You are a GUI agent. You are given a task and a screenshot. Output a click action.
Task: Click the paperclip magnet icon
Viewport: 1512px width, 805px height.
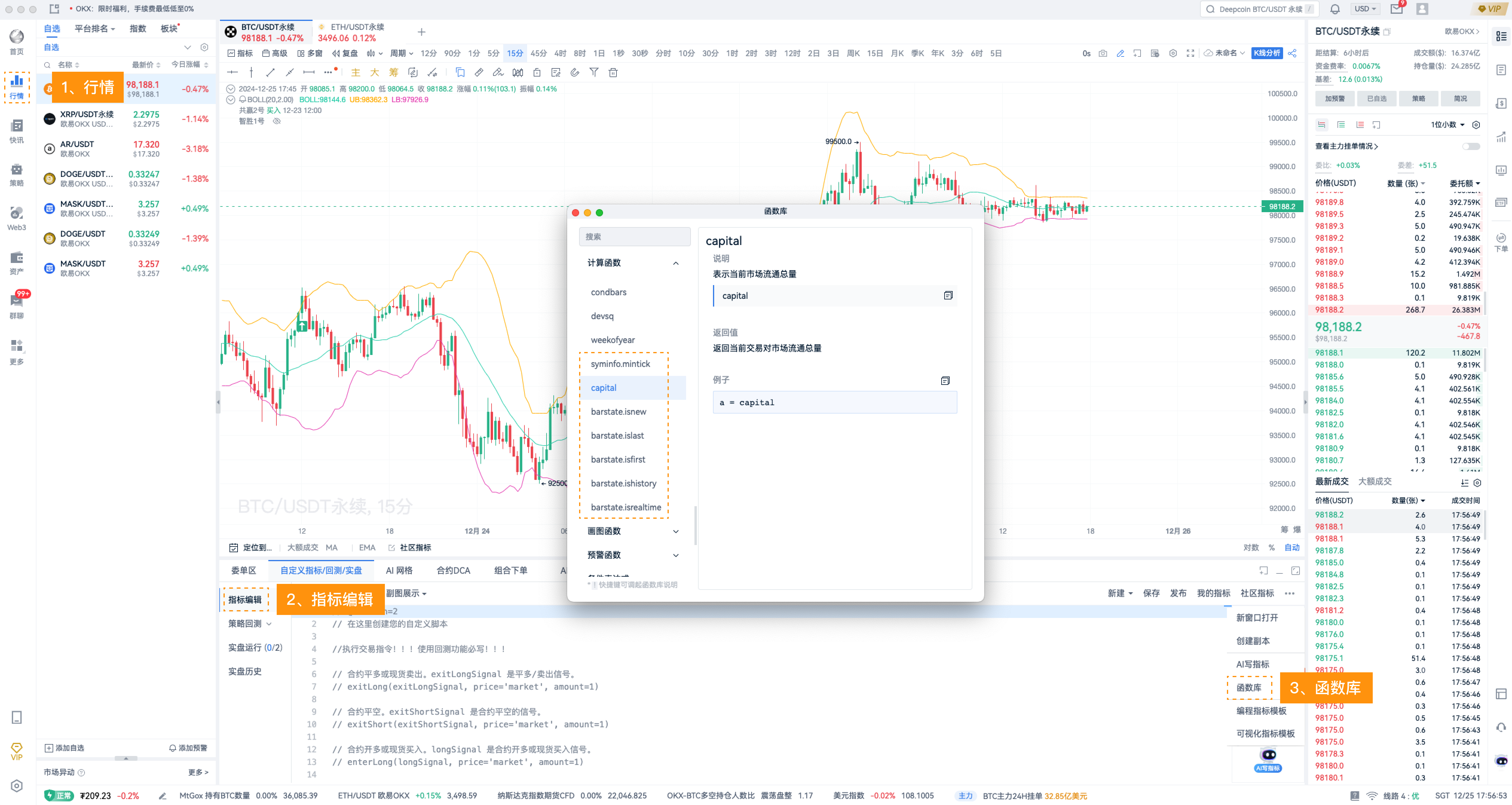[x=575, y=72]
